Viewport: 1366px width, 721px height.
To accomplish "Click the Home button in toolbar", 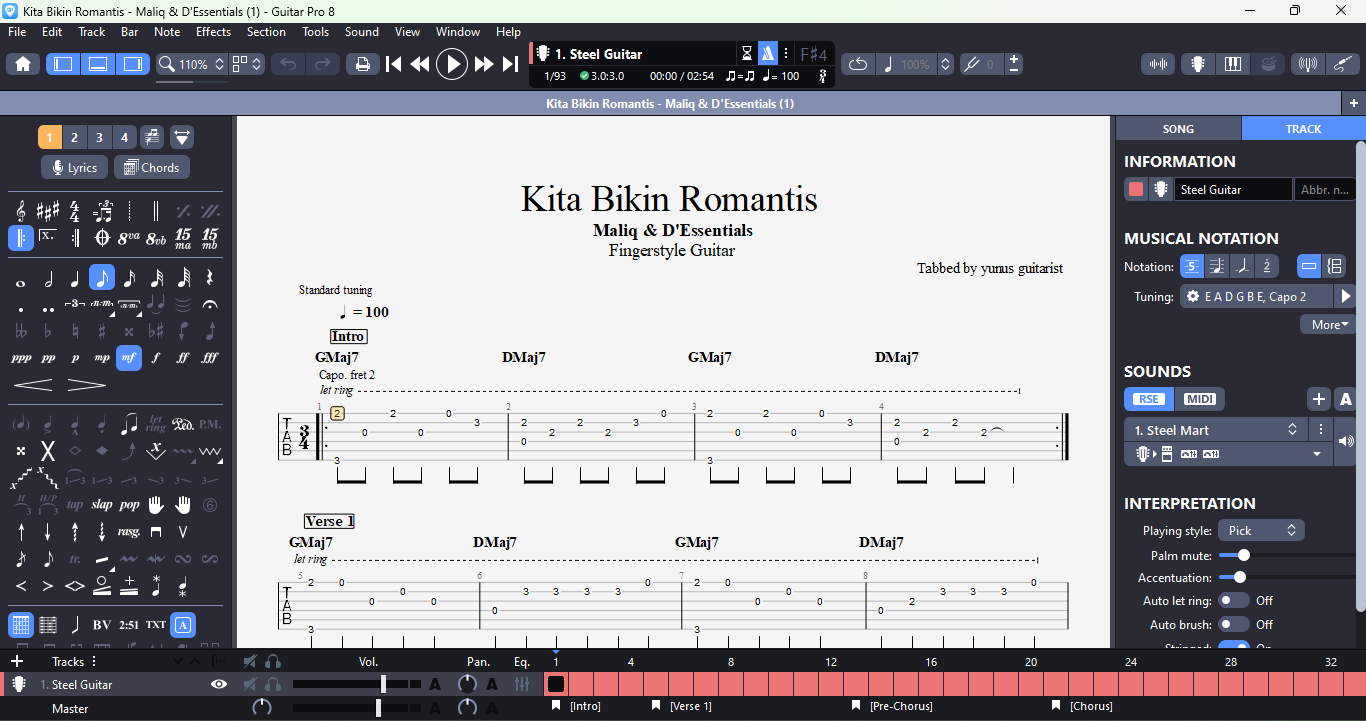I will click(22, 64).
